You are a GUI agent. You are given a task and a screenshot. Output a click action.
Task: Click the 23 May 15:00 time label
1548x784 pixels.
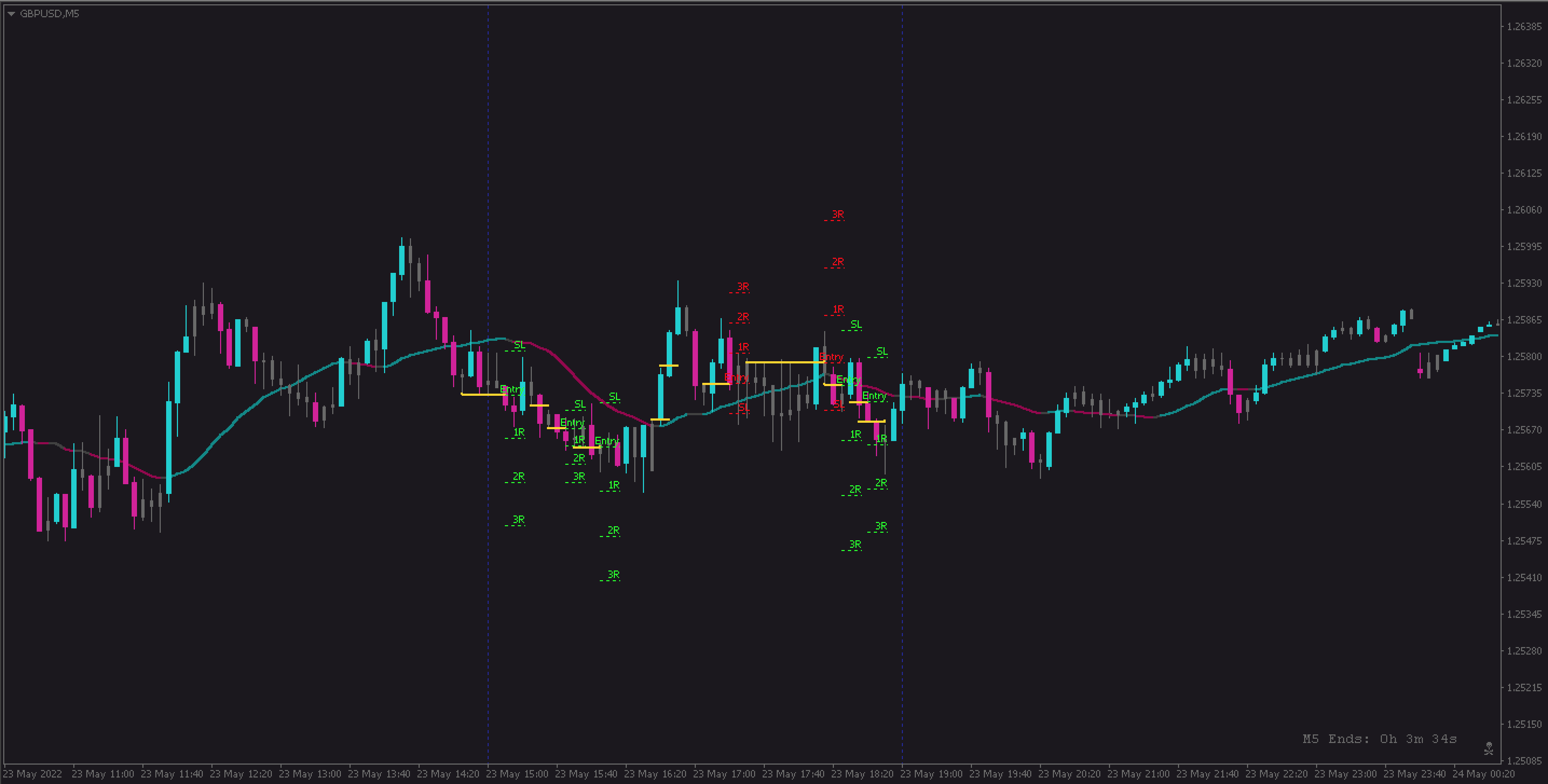517,774
